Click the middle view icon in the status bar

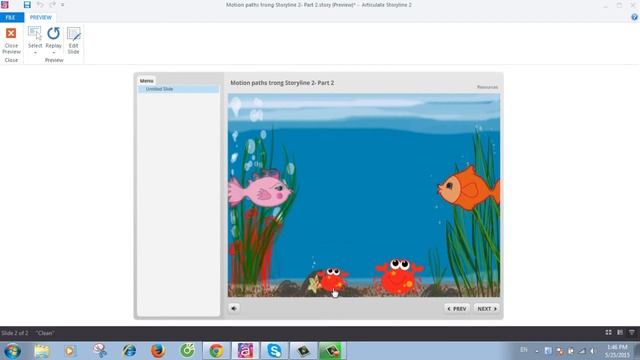point(620,333)
